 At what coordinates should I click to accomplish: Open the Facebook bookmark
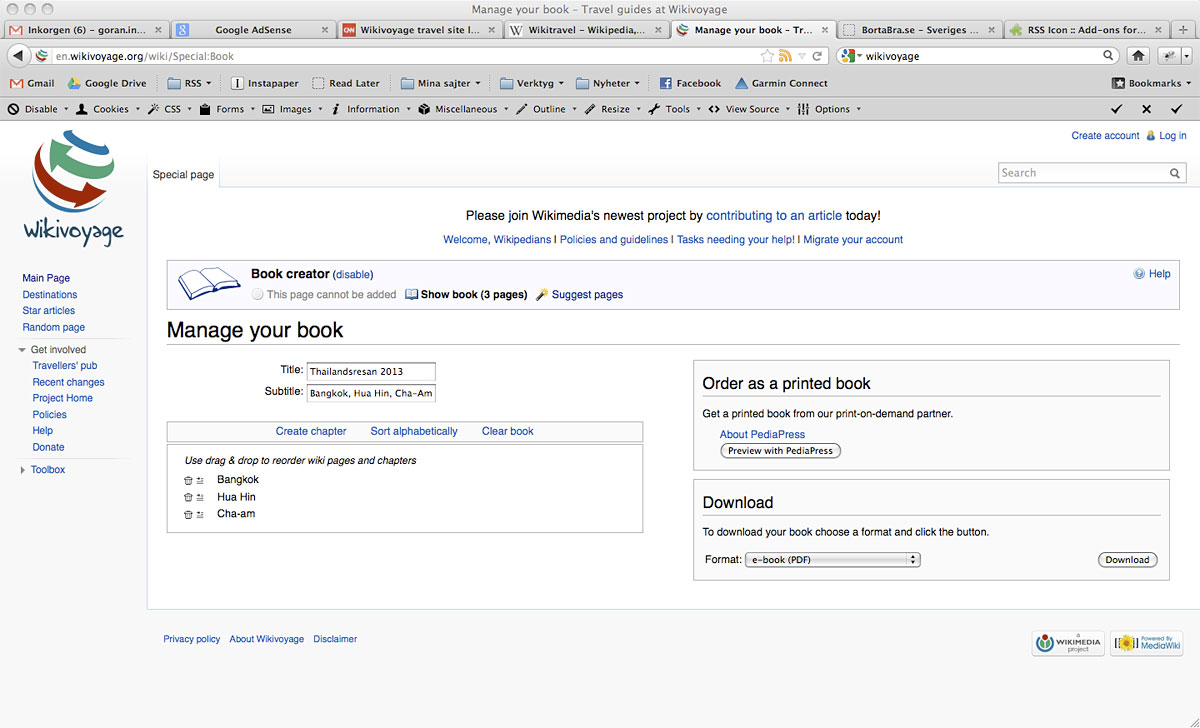pyautogui.click(x=690, y=83)
